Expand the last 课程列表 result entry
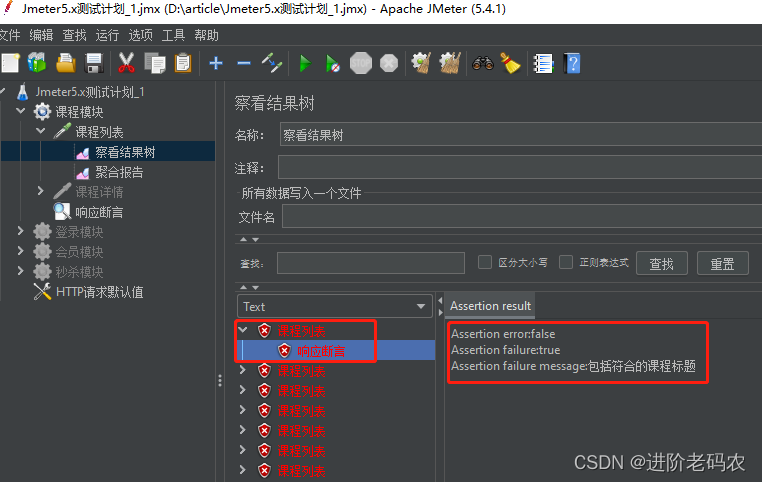 243,469
